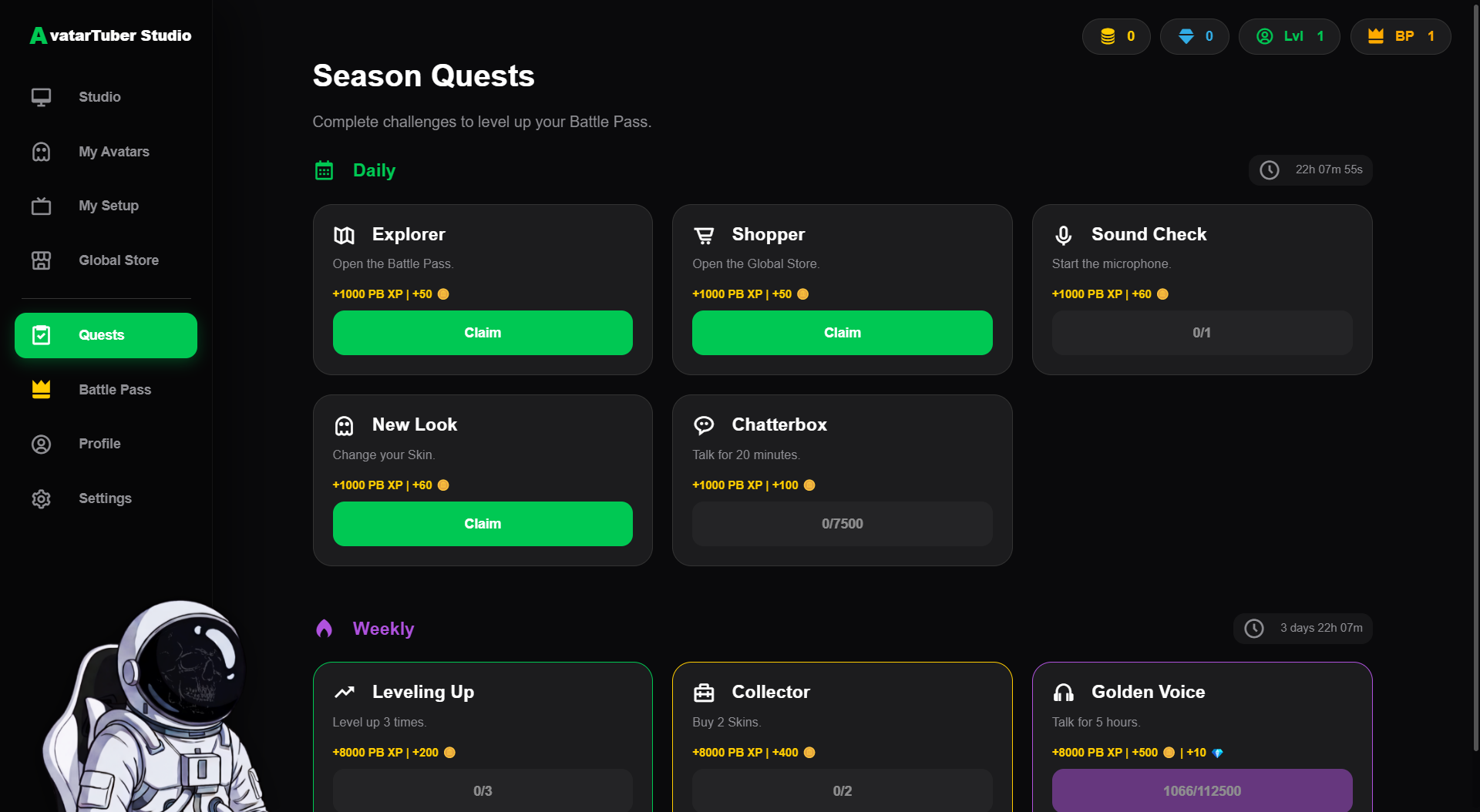
Task: Go to the Battle Pass page
Action: 114,390
